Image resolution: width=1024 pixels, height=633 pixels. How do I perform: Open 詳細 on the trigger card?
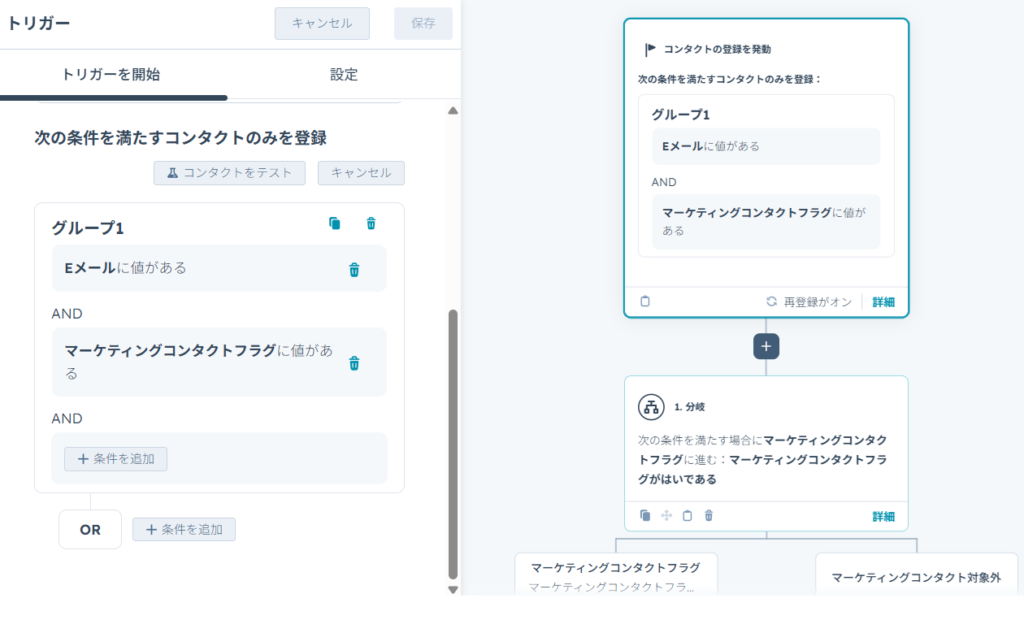pos(883,301)
